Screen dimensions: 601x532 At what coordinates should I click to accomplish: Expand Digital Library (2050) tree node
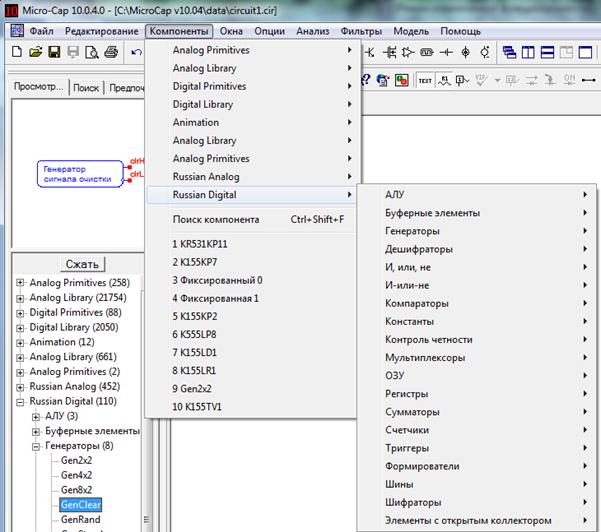[20, 328]
